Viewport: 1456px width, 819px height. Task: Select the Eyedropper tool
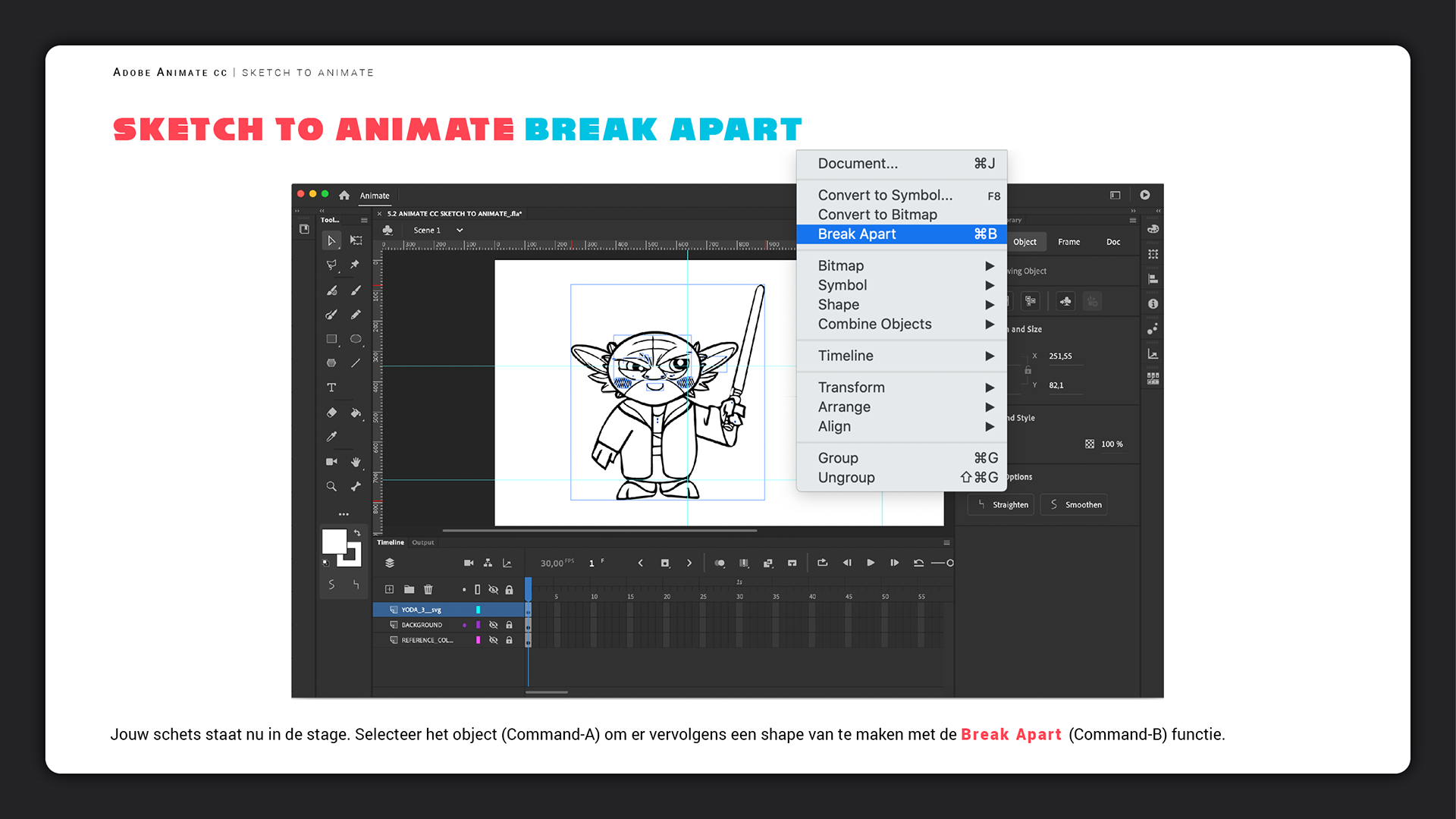(331, 437)
